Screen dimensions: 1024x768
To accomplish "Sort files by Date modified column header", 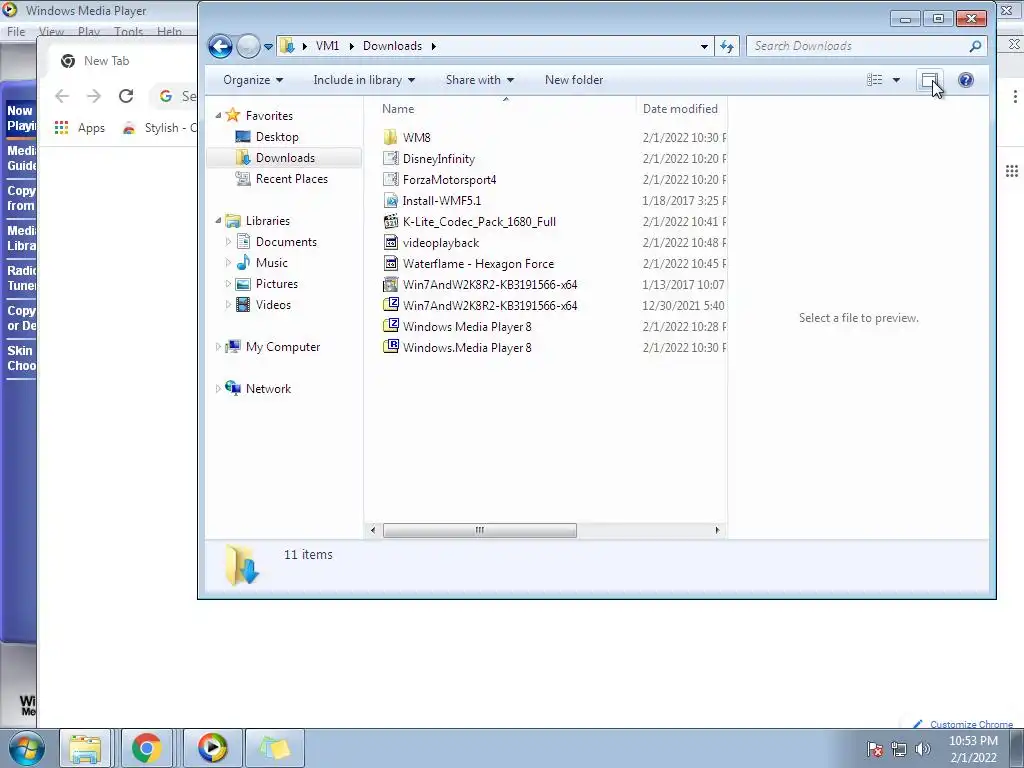I will (681, 108).
